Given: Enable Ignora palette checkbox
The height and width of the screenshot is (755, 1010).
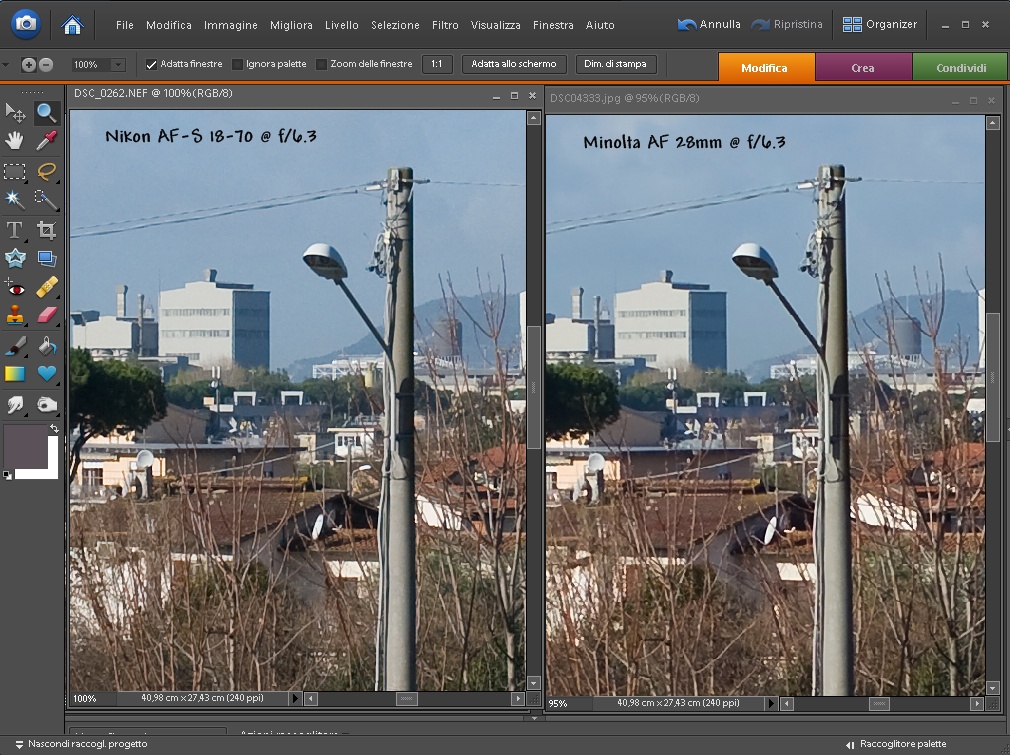Looking at the screenshot, I should coord(237,64).
